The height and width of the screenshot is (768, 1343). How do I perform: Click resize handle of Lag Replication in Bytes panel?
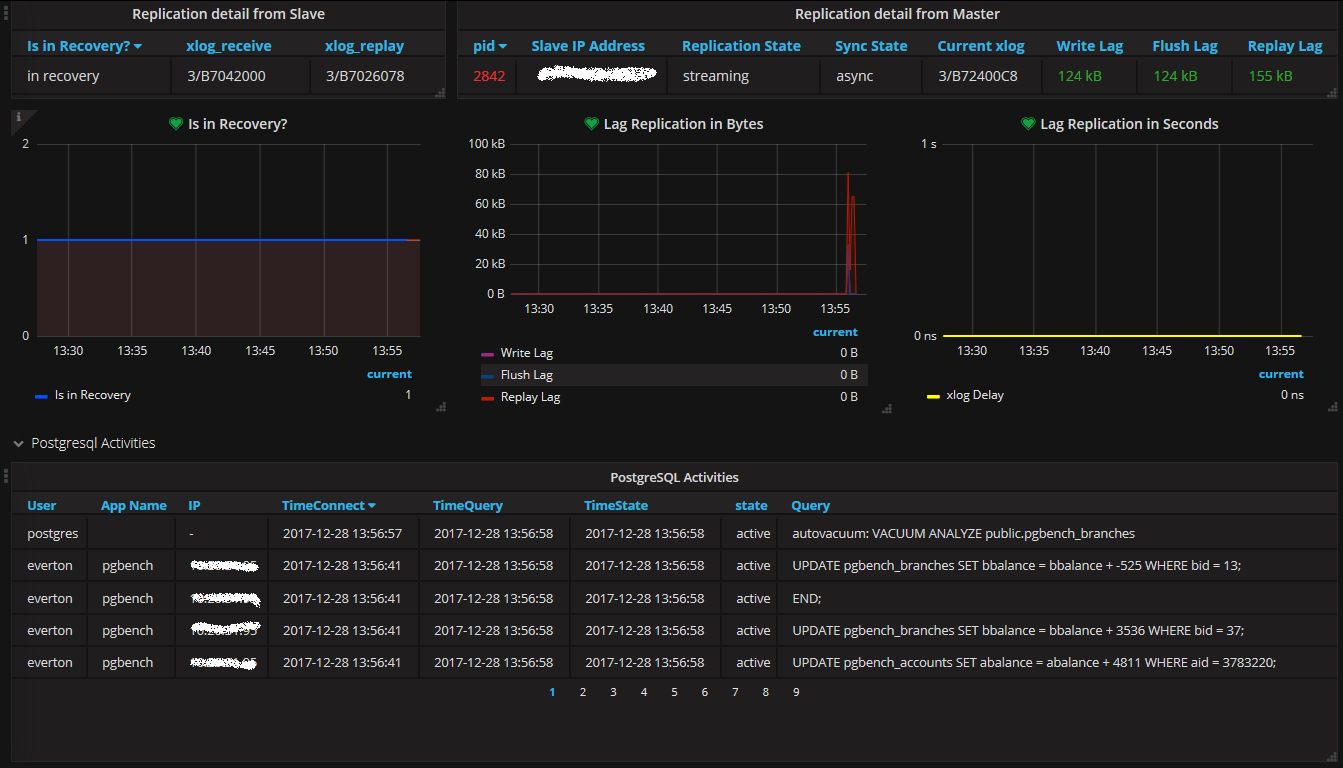(x=886, y=408)
